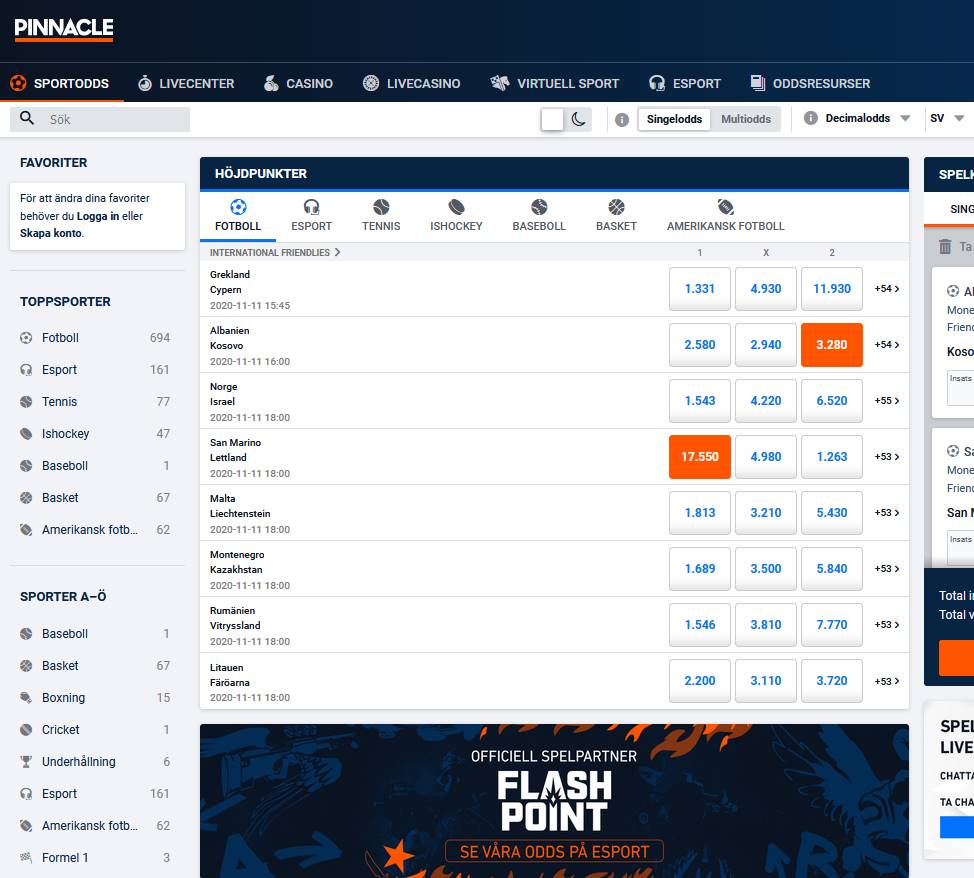Viewport: 974px width, 878px height.
Task: Click the Esport headset icon in top nav
Action: click(x=657, y=83)
